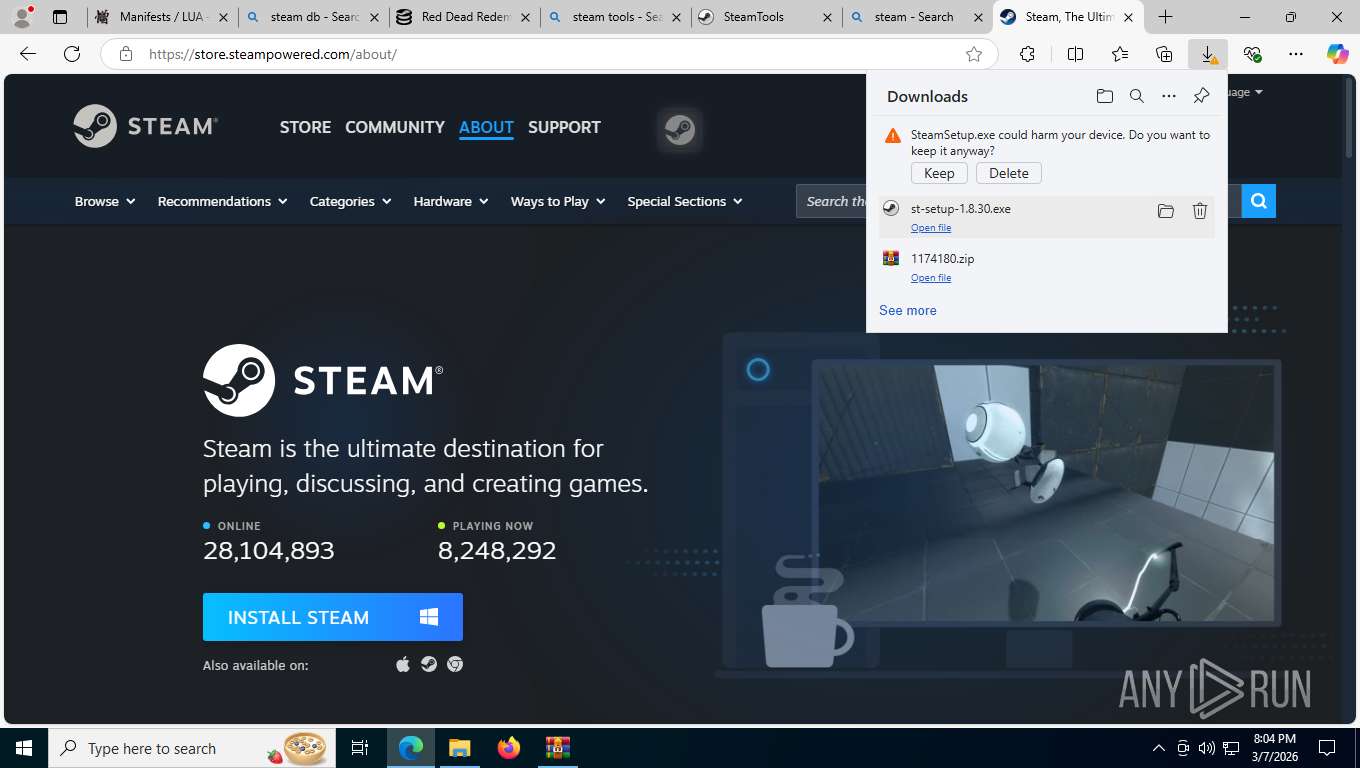Search downloads with magnifier icon
Screen dimensions: 1360x768
[1136, 96]
